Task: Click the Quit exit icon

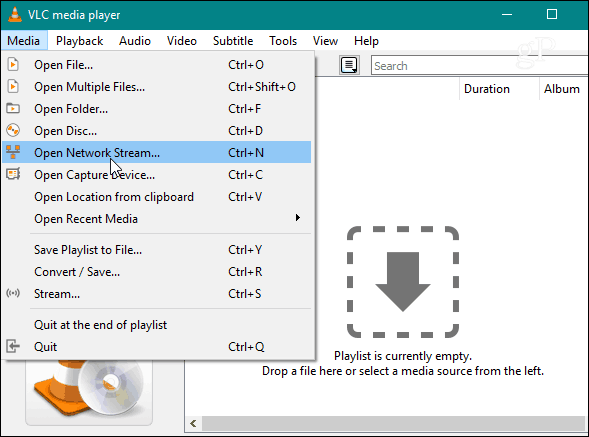Action: click(13, 346)
